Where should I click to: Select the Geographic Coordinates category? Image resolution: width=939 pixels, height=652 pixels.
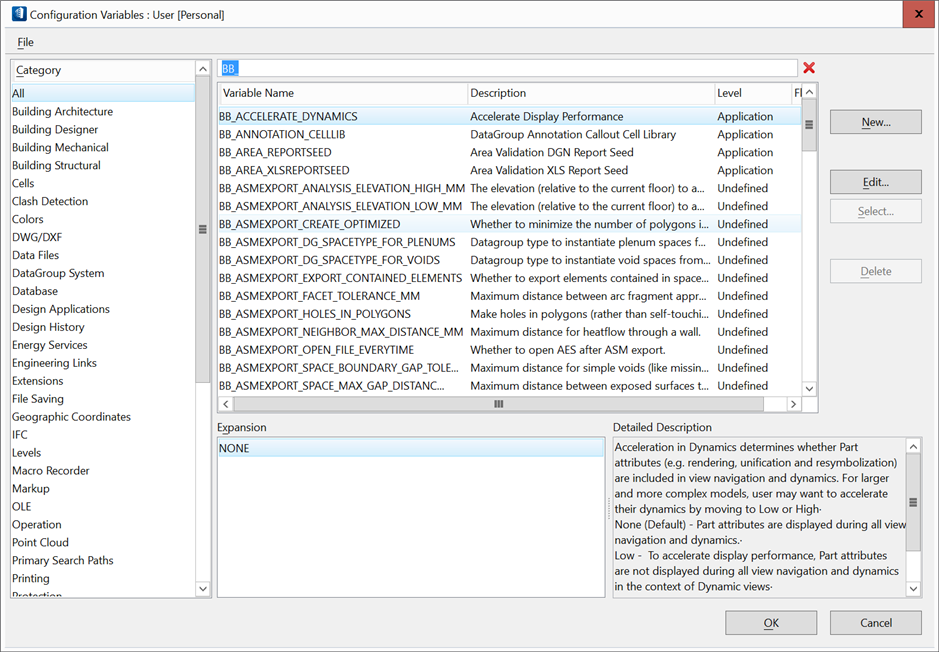70,416
